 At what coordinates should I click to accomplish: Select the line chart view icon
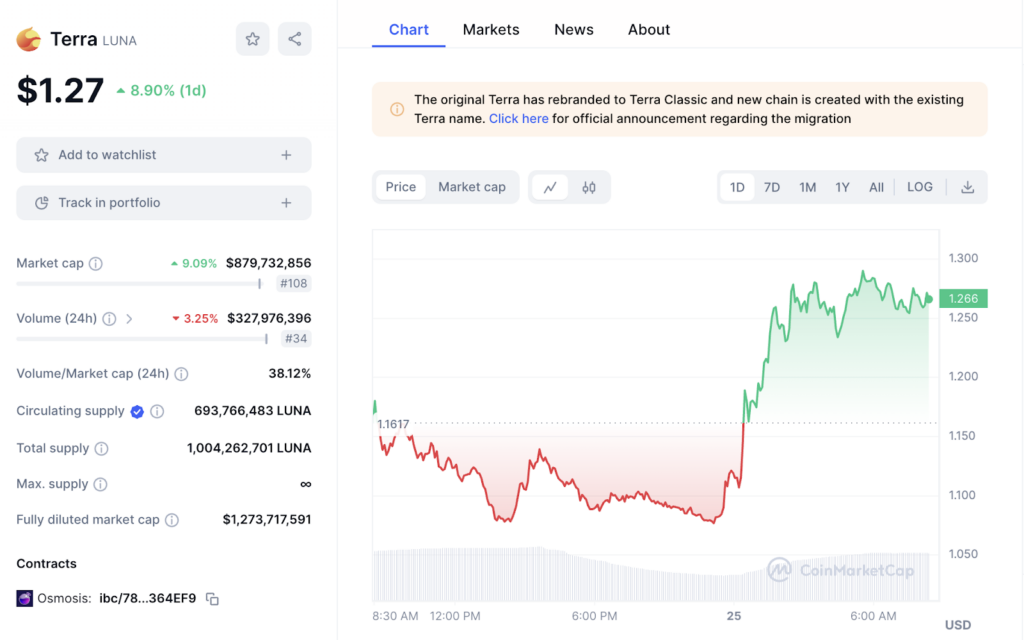click(550, 187)
